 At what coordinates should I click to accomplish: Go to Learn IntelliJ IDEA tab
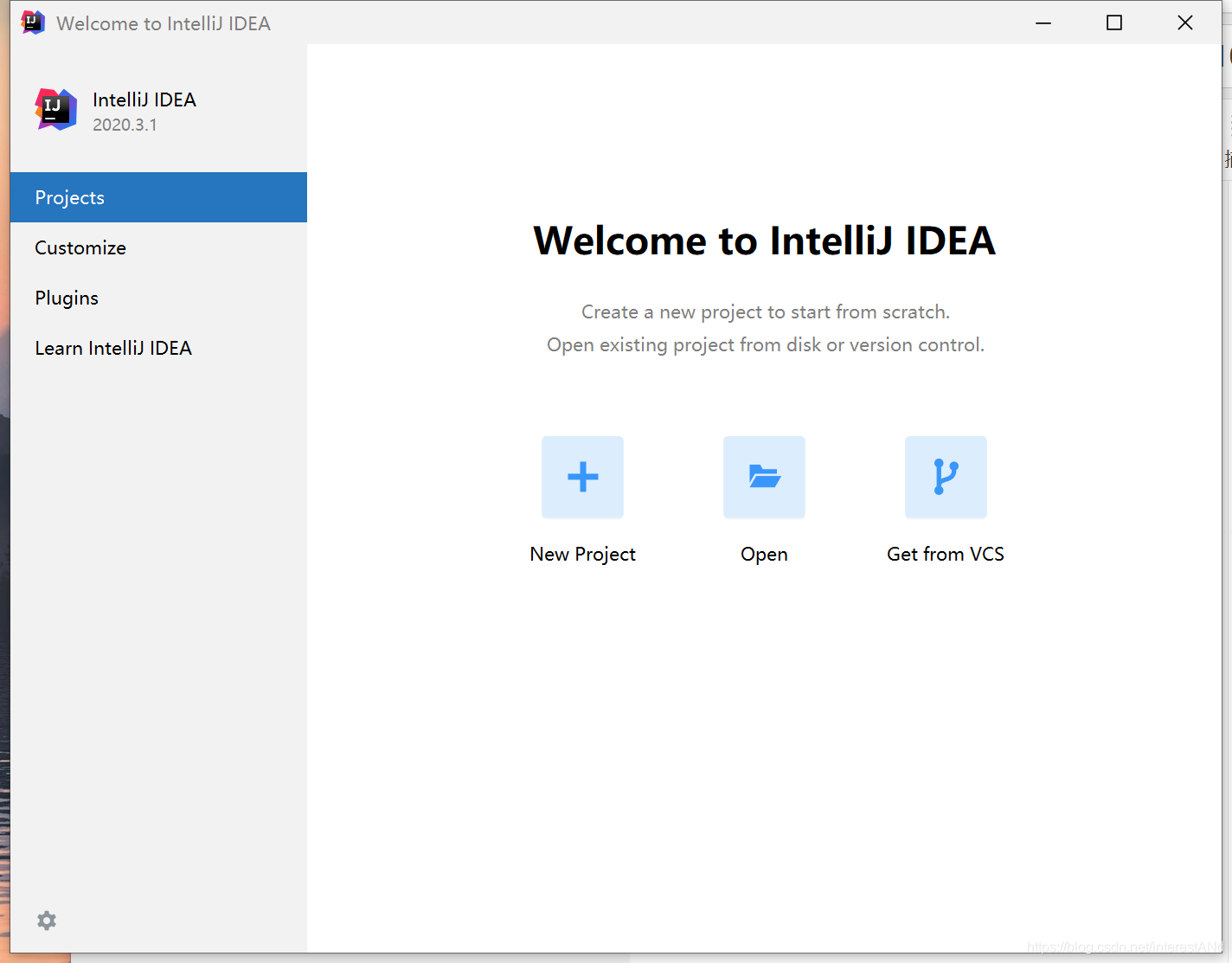coord(158,348)
